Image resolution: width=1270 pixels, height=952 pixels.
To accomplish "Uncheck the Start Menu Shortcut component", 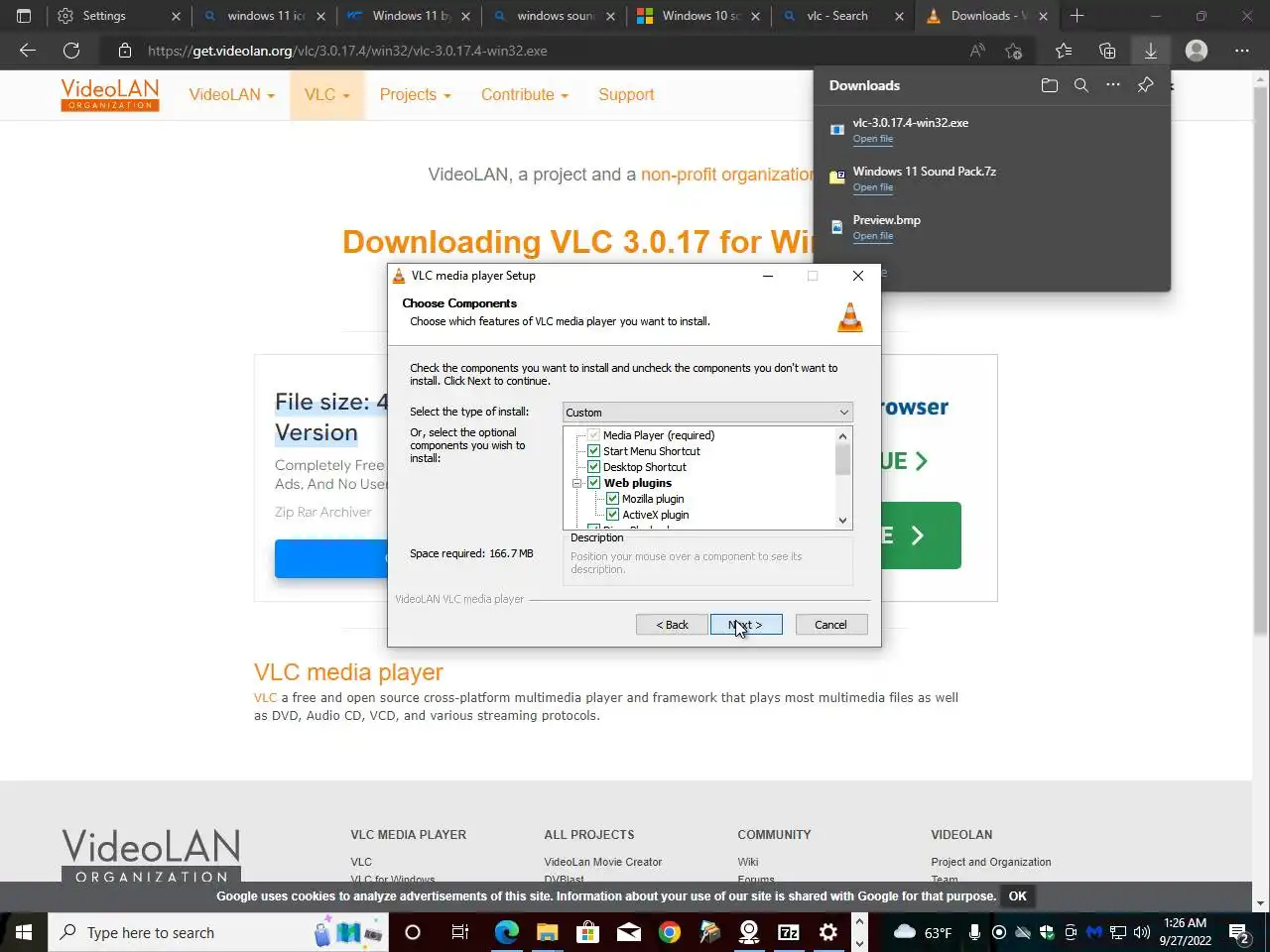I will click(x=594, y=451).
